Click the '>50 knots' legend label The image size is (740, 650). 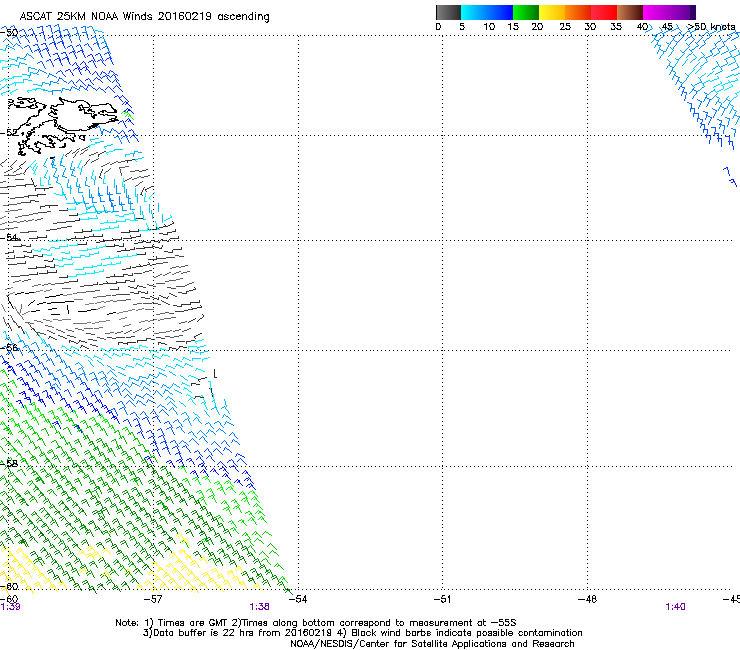[711, 27]
